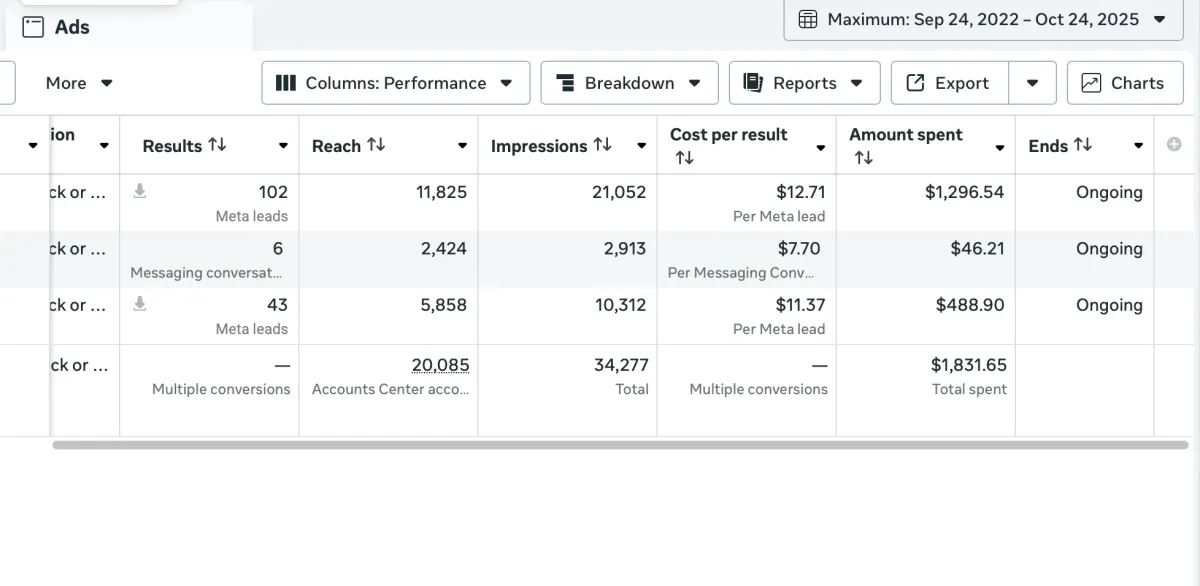Sort by Impressions column arrows
Viewport: 1200px width, 586px height.
[602, 145]
